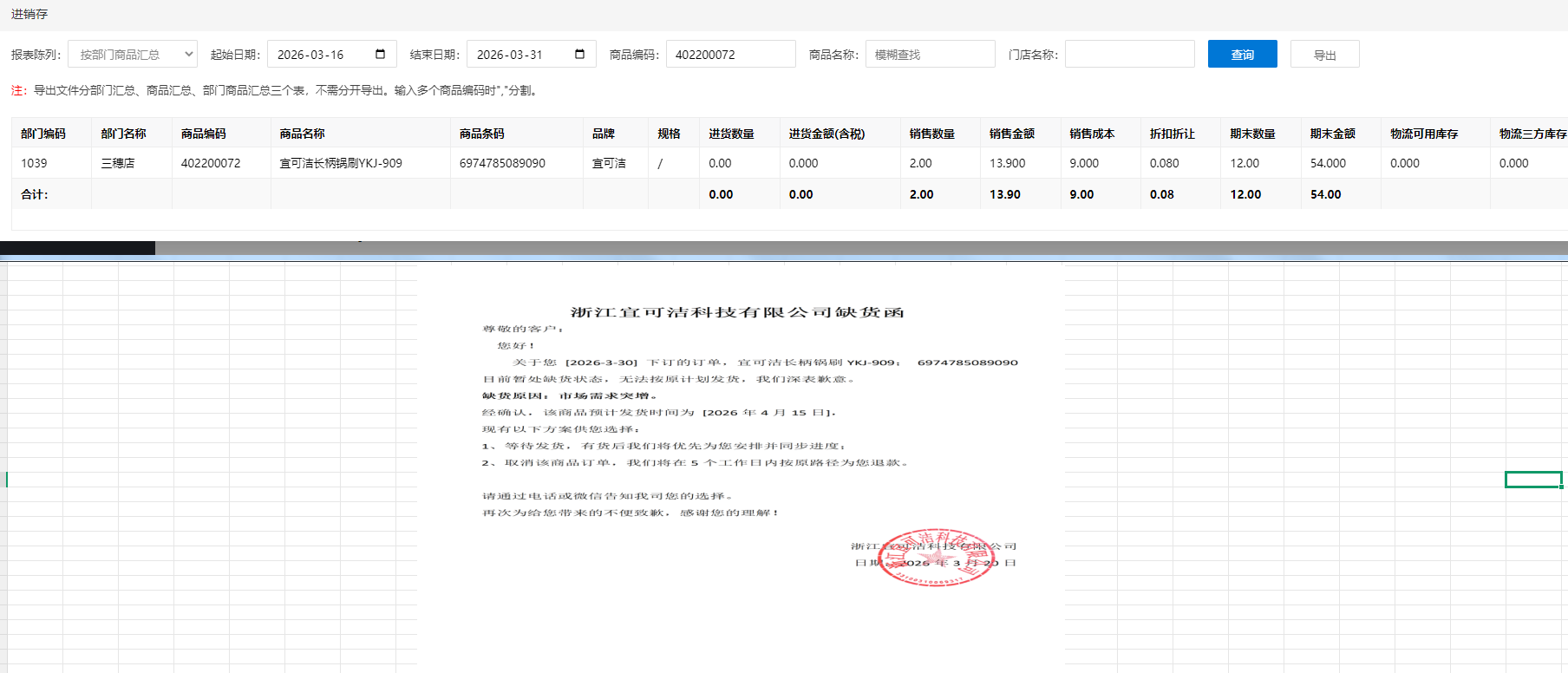This screenshot has width=1568, height=673.
Task: Click barcode 6974785089090 in the table row
Action: (x=502, y=163)
